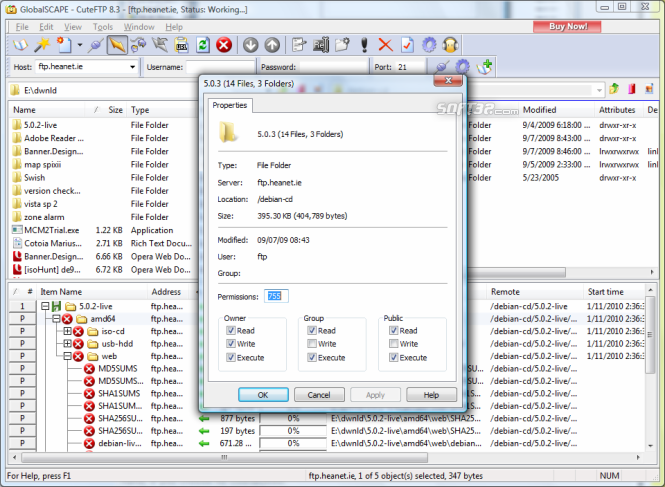Launch the Connection Wizard wand icon
The image size is (665, 487).
pyautogui.click(x=42, y=45)
